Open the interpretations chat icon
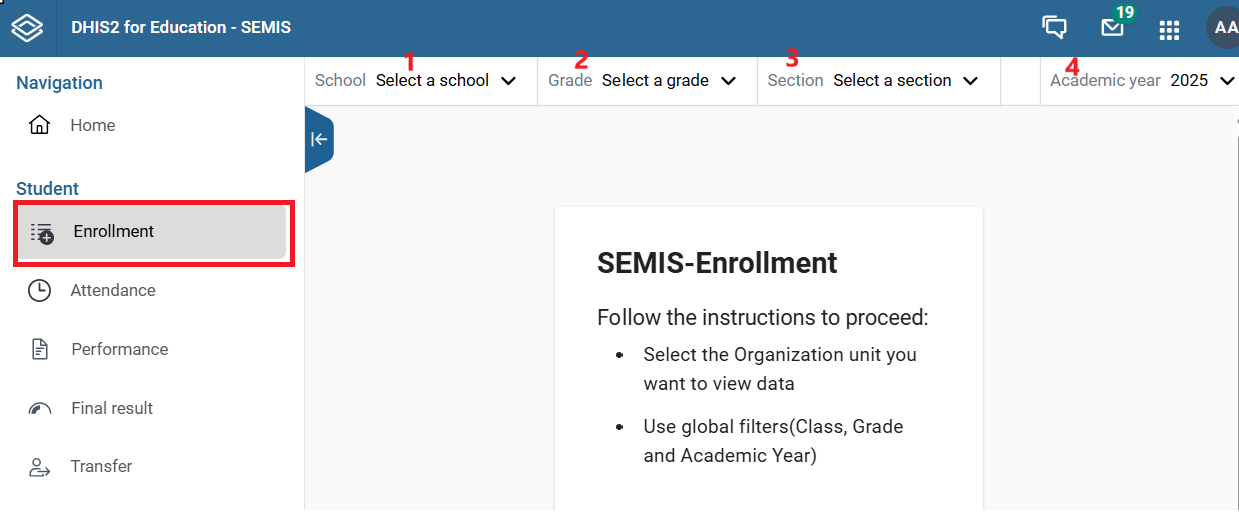1239x518 pixels. (1054, 28)
